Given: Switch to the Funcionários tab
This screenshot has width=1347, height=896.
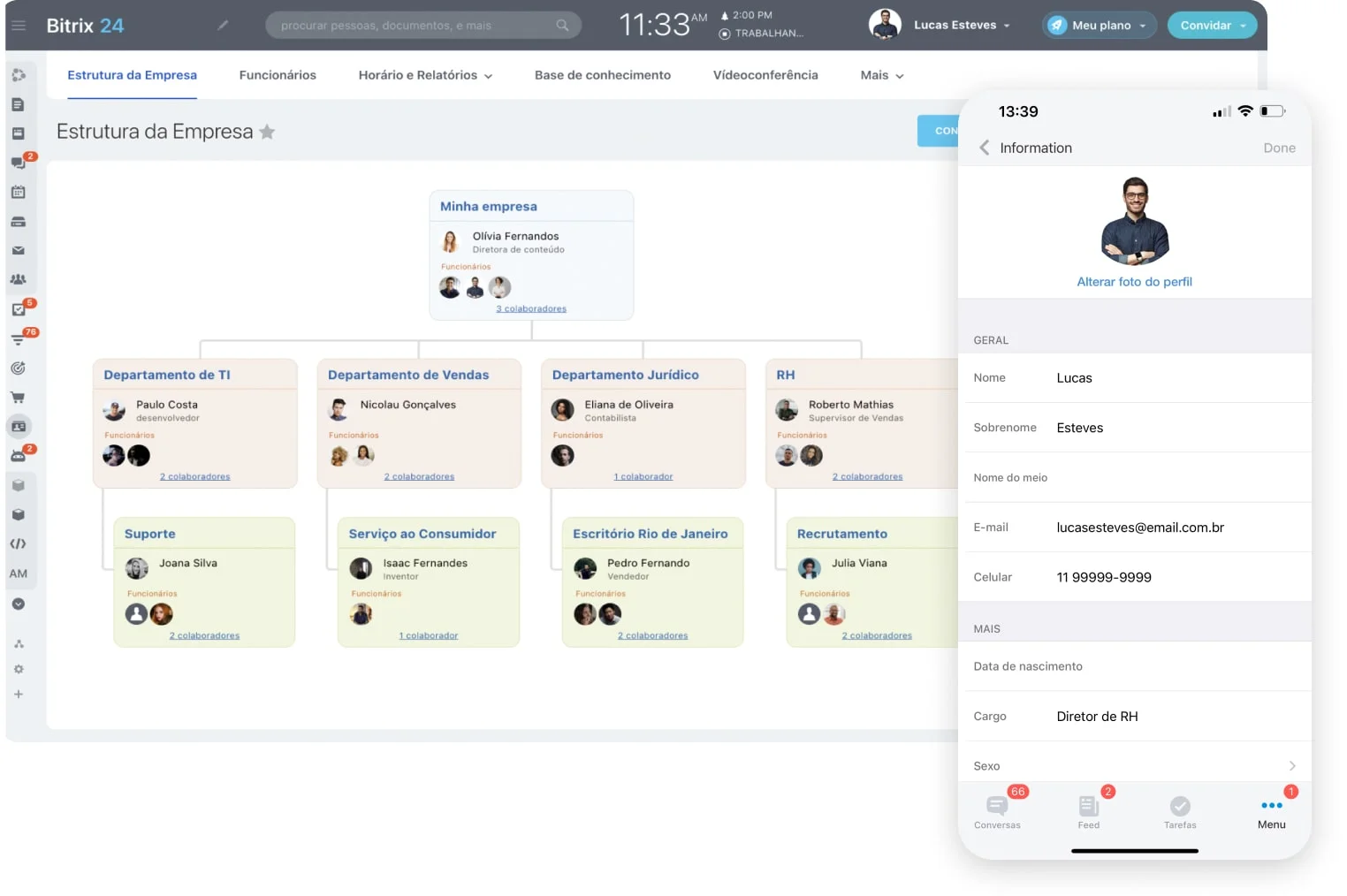Looking at the screenshot, I should click(x=278, y=76).
